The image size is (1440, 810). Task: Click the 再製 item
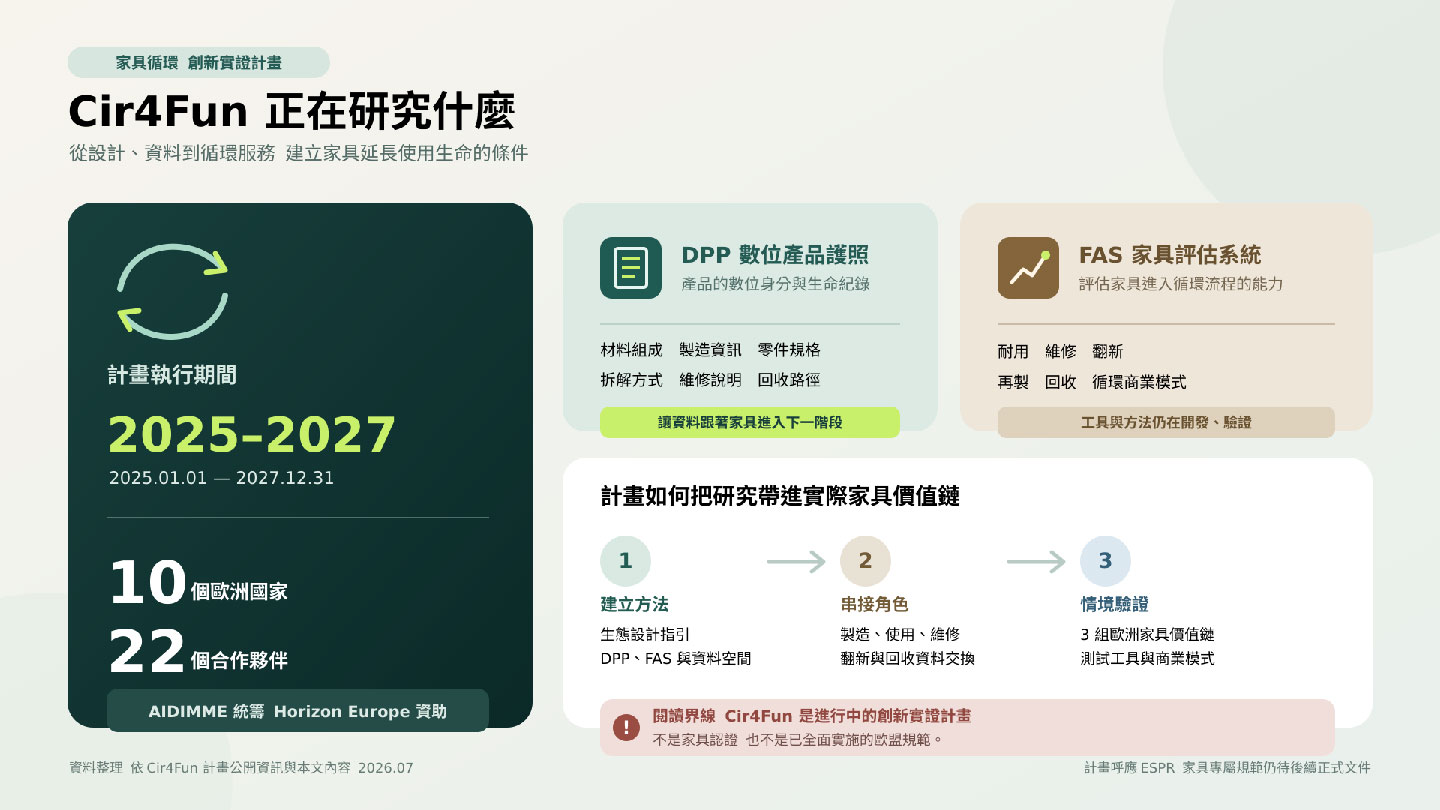1013,382
